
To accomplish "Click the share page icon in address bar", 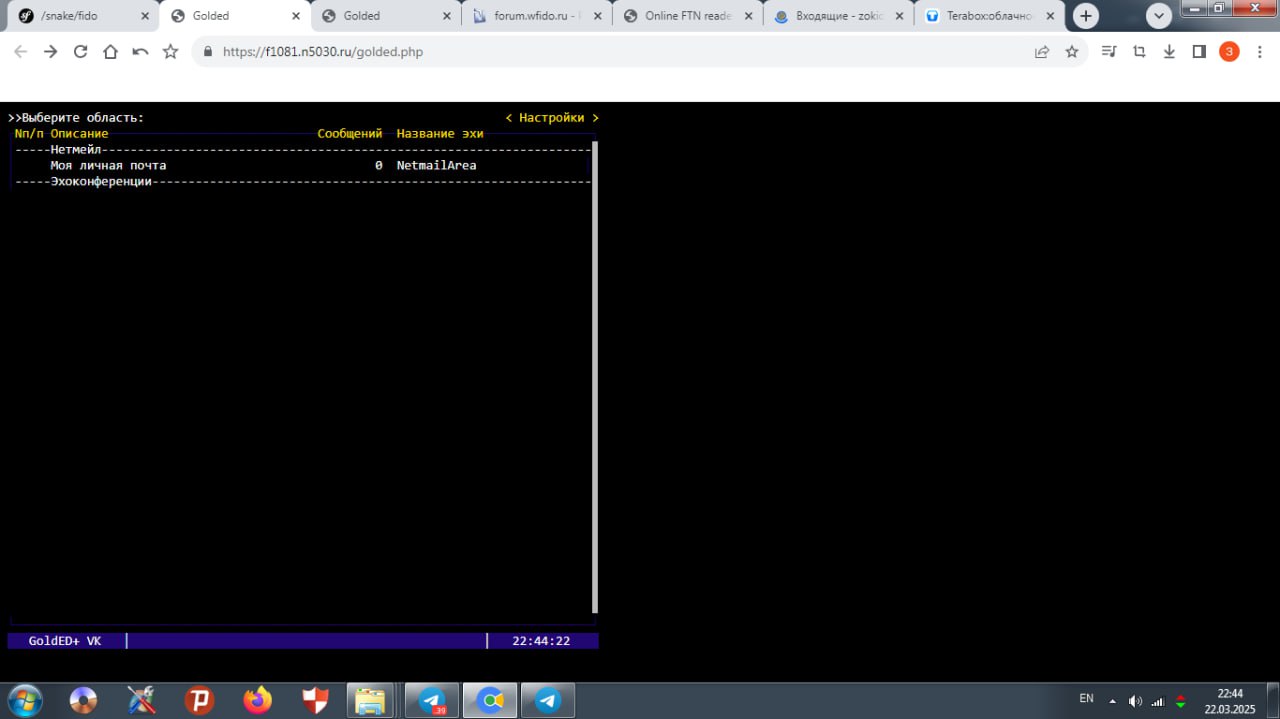I will click(x=1042, y=52).
